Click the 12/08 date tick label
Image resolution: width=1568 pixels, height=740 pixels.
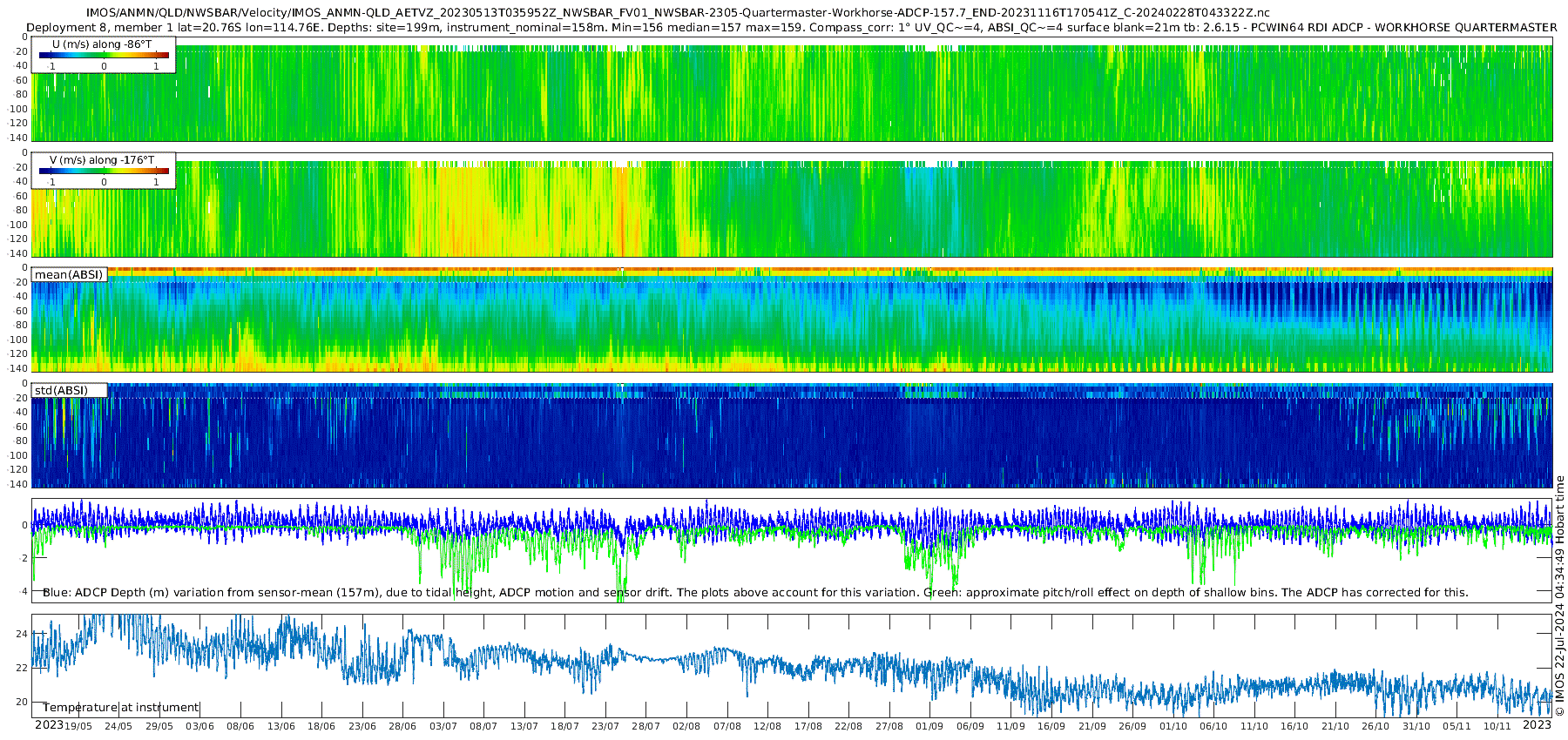pyautogui.click(x=767, y=726)
